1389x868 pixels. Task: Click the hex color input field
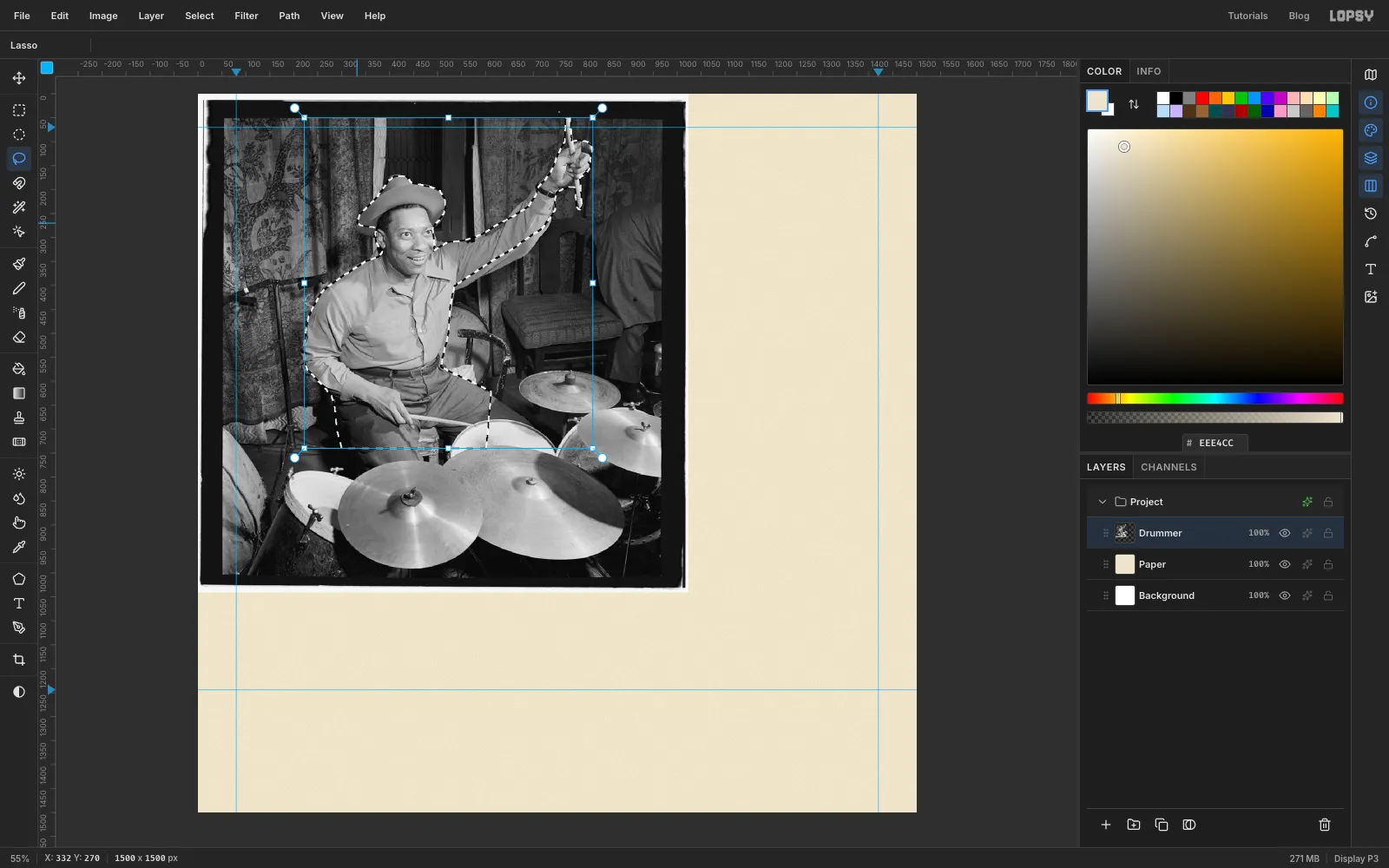(1215, 443)
